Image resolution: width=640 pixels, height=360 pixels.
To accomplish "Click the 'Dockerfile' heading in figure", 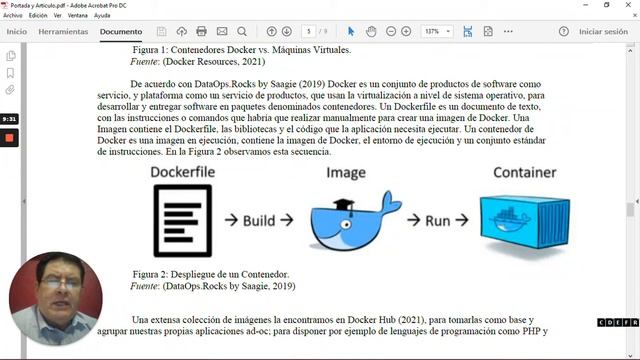I will coord(182,172).
